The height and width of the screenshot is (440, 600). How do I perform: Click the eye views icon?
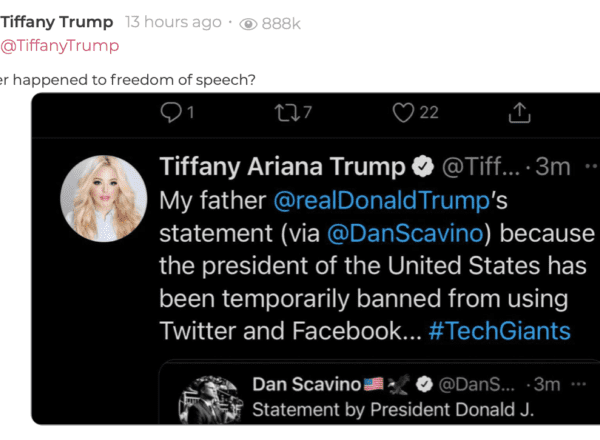(x=249, y=23)
